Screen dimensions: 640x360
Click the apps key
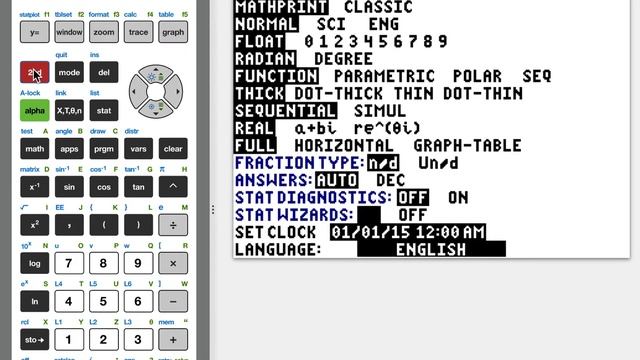(x=69, y=149)
